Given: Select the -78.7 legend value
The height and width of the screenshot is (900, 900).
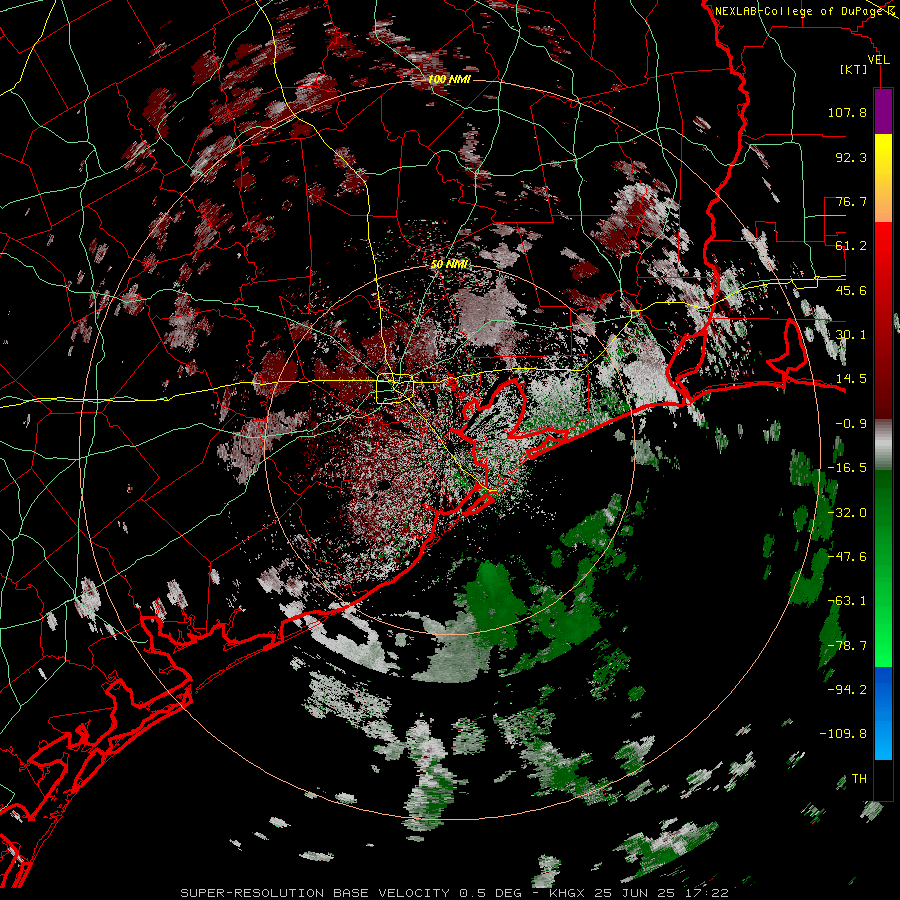Looking at the screenshot, I should point(847,646).
